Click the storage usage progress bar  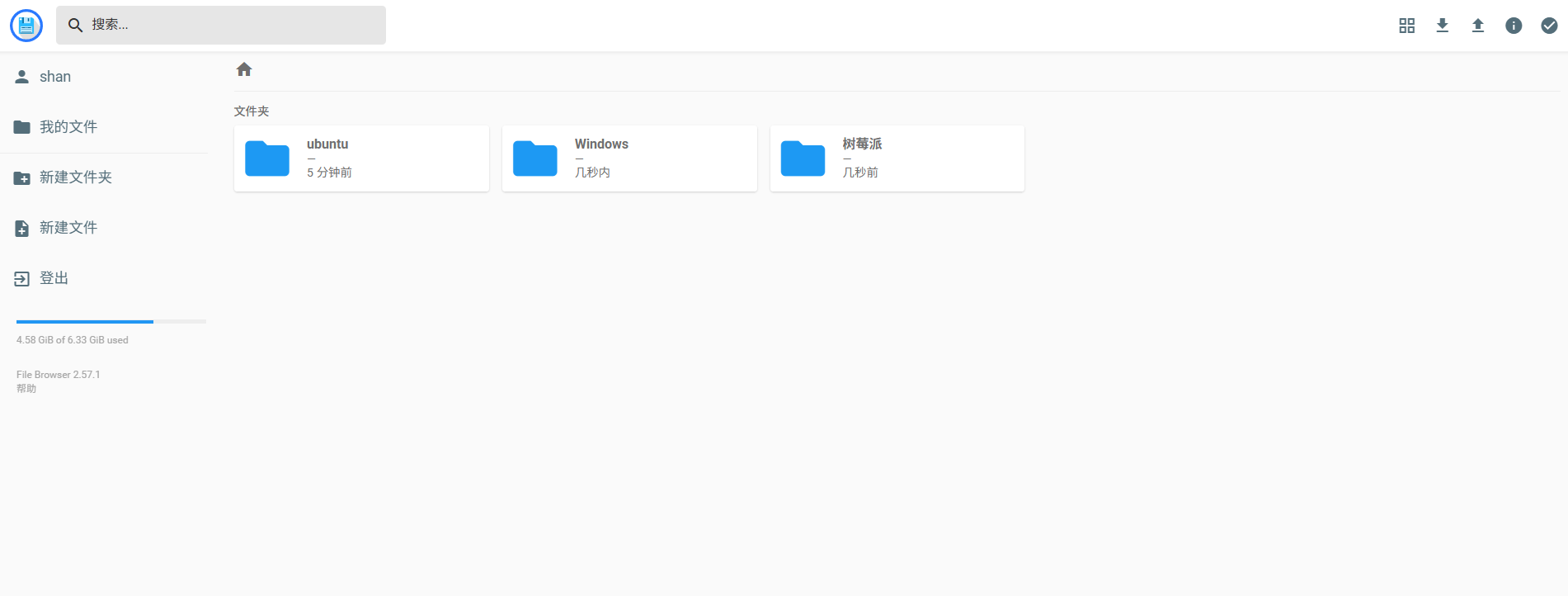111,321
